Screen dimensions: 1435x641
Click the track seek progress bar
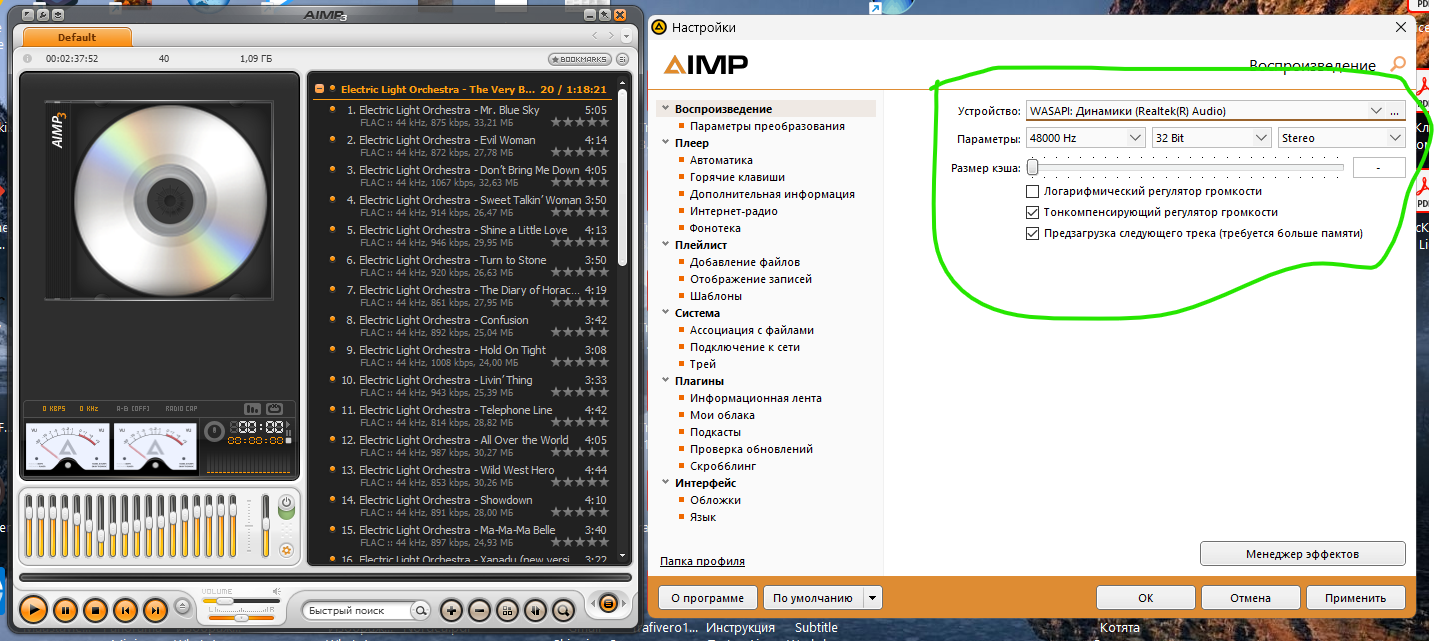pos(326,577)
